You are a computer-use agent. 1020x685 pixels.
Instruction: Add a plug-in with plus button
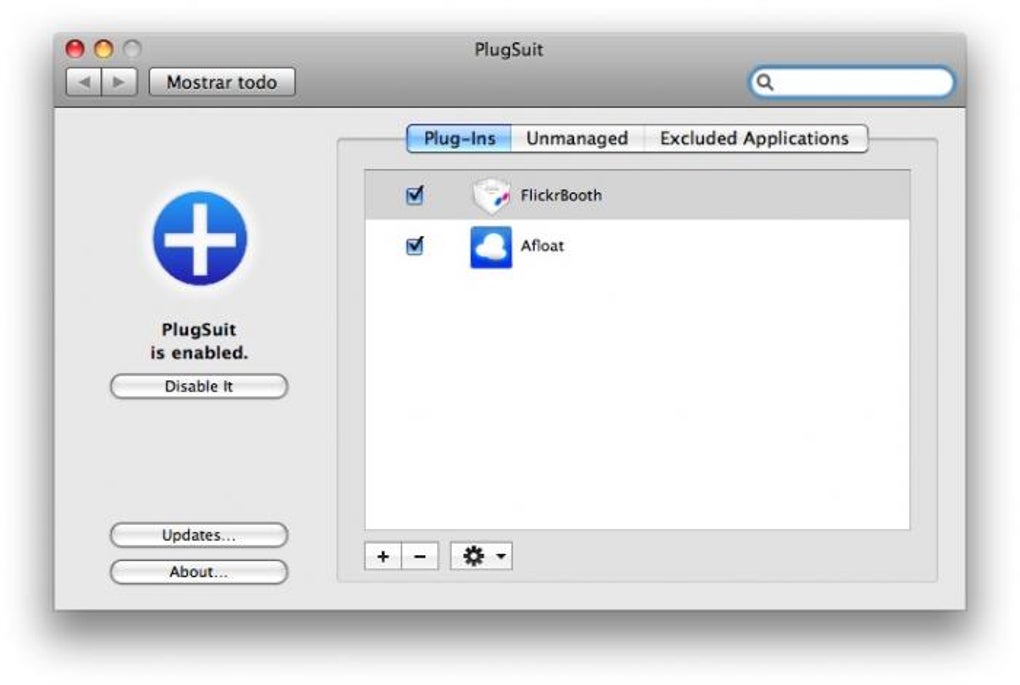click(383, 556)
